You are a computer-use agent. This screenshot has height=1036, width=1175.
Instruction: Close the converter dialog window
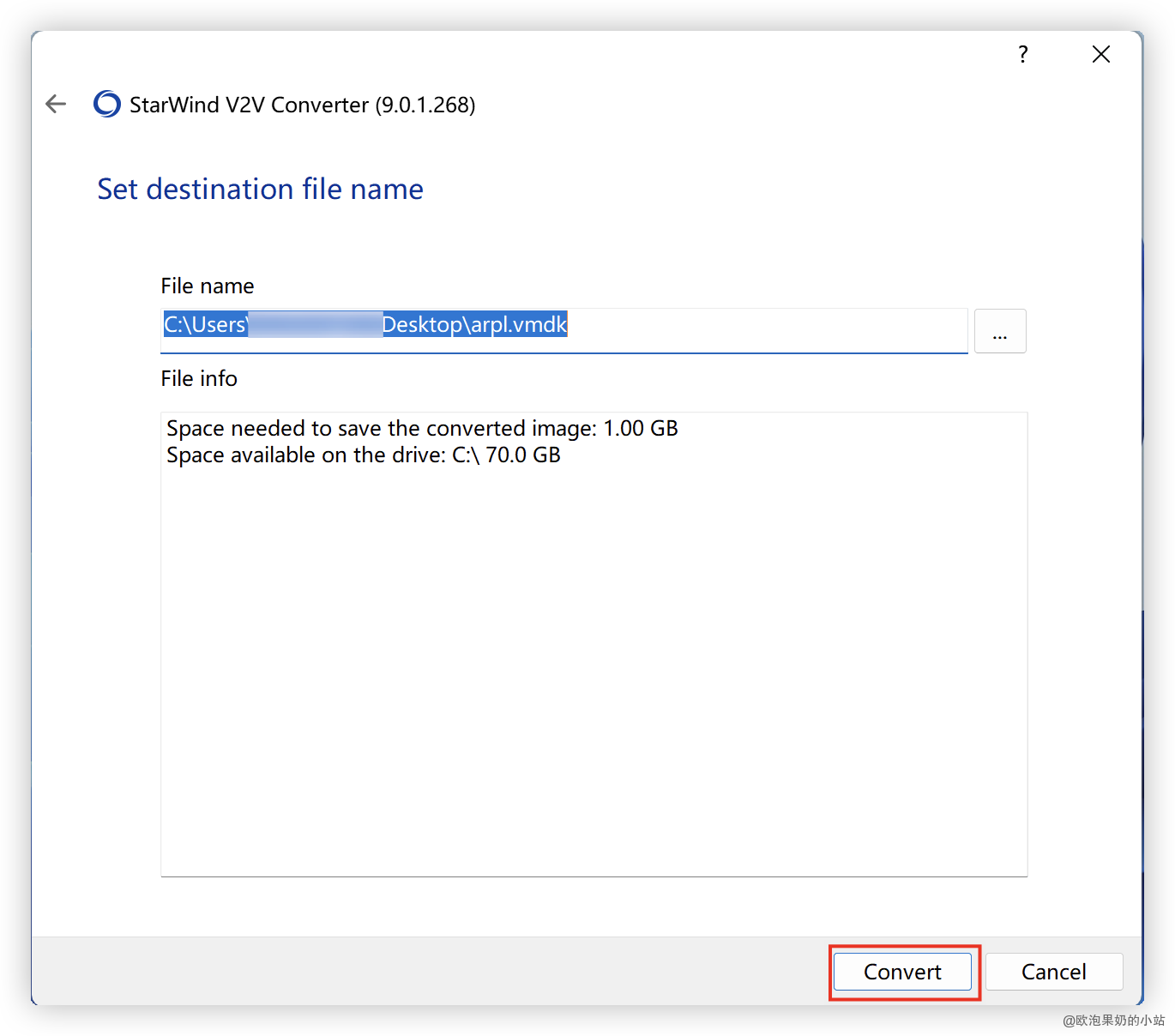(x=1101, y=55)
